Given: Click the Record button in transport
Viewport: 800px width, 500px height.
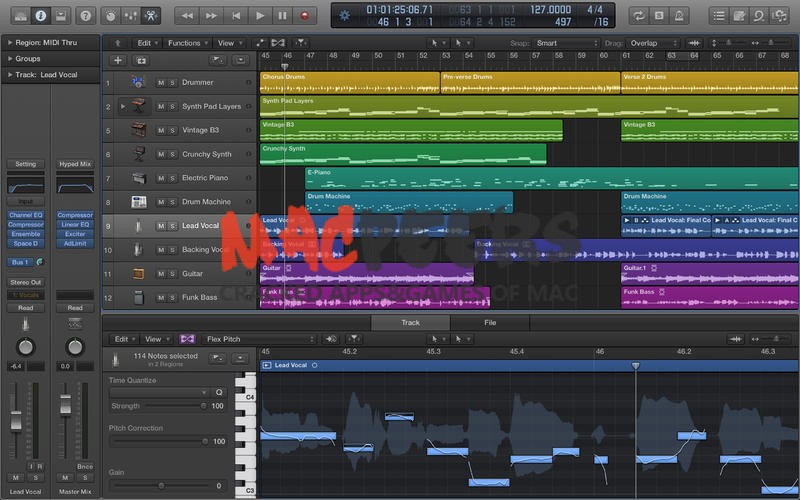Looking at the screenshot, I should pos(306,16).
